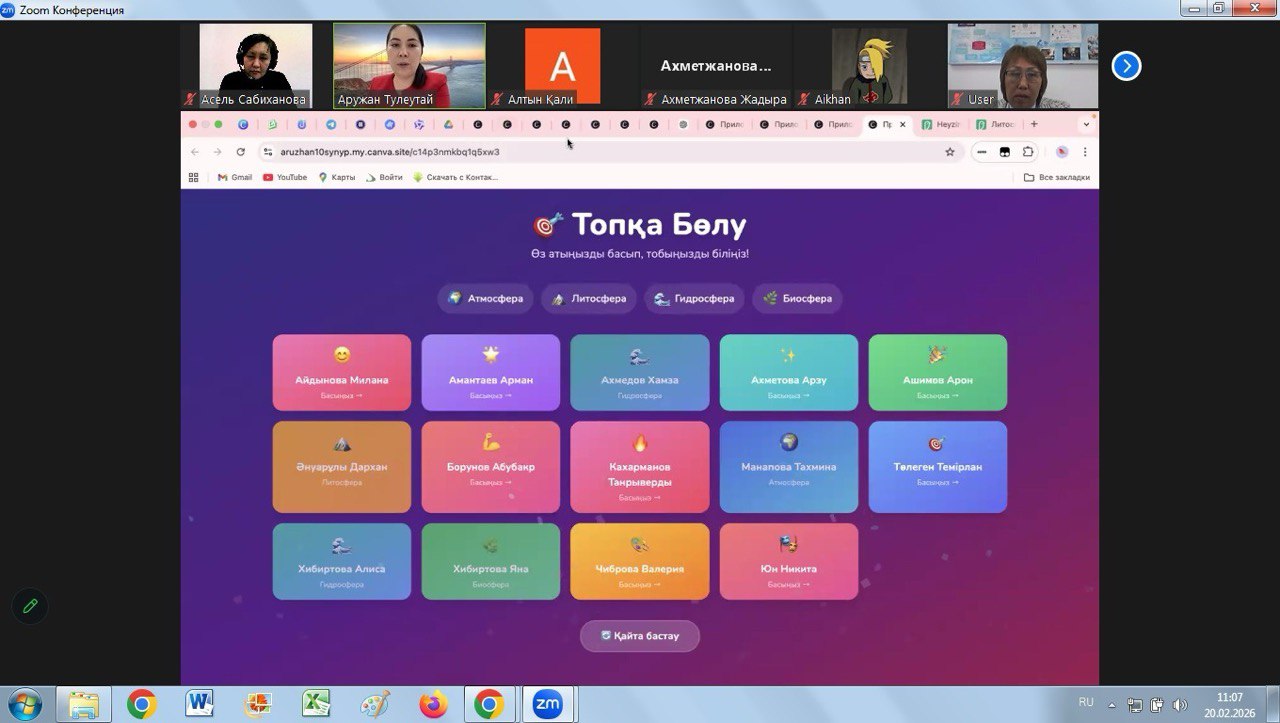1280x723 pixels.
Task: Open a new browser tab
Action: 1034,125
